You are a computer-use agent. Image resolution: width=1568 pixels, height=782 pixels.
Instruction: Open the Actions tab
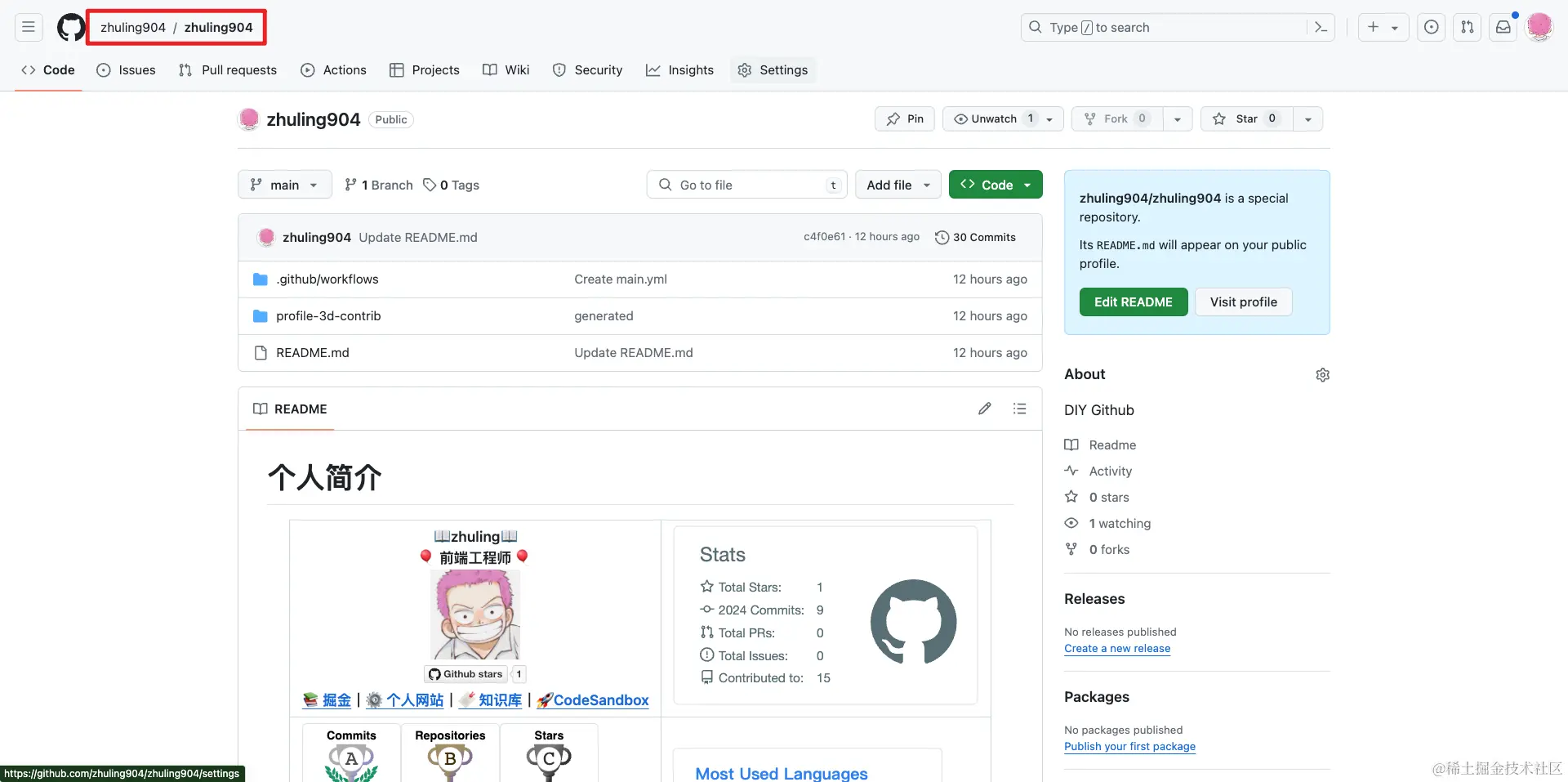pyautogui.click(x=333, y=70)
